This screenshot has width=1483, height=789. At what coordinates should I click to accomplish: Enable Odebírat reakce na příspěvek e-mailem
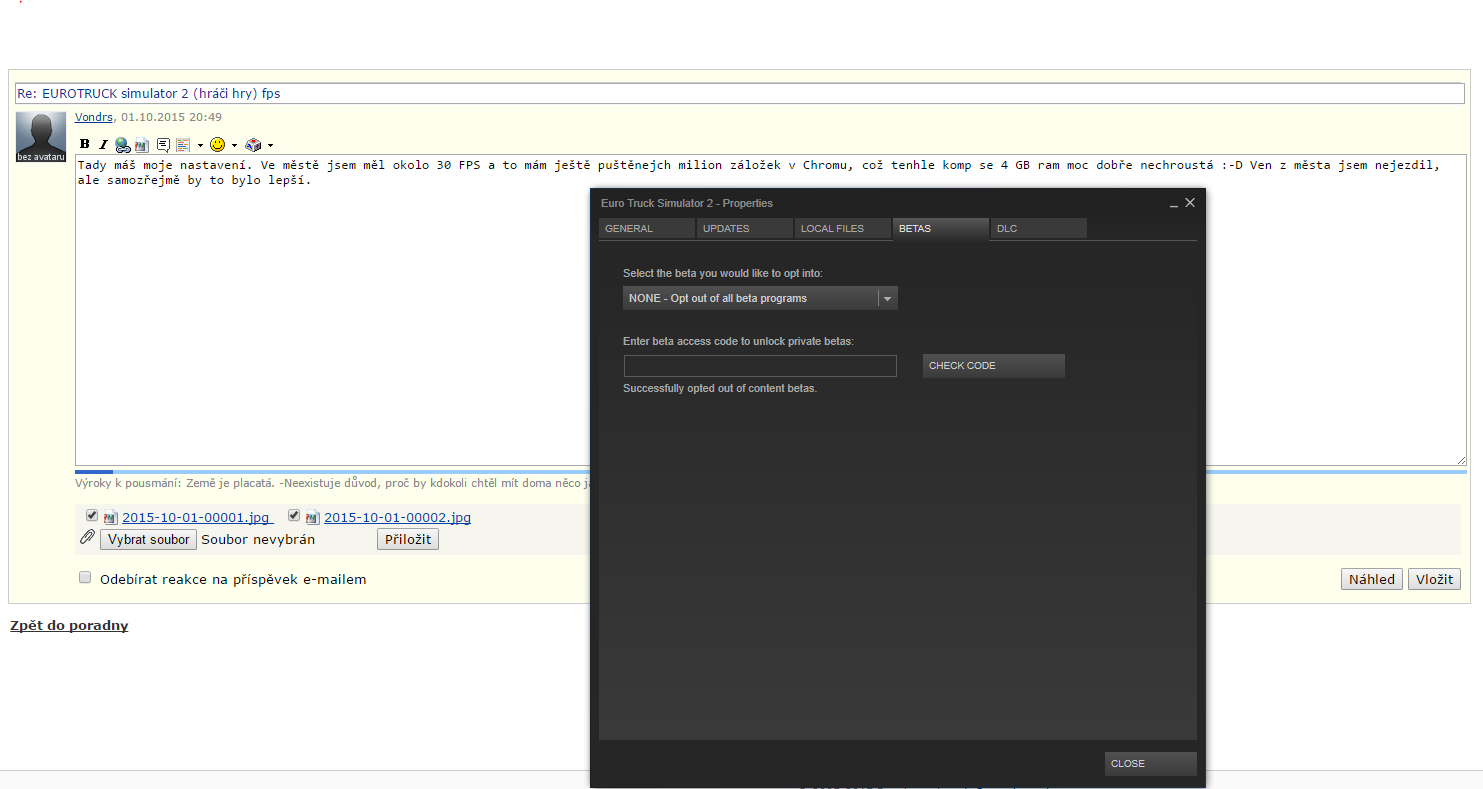coord(85,578)
